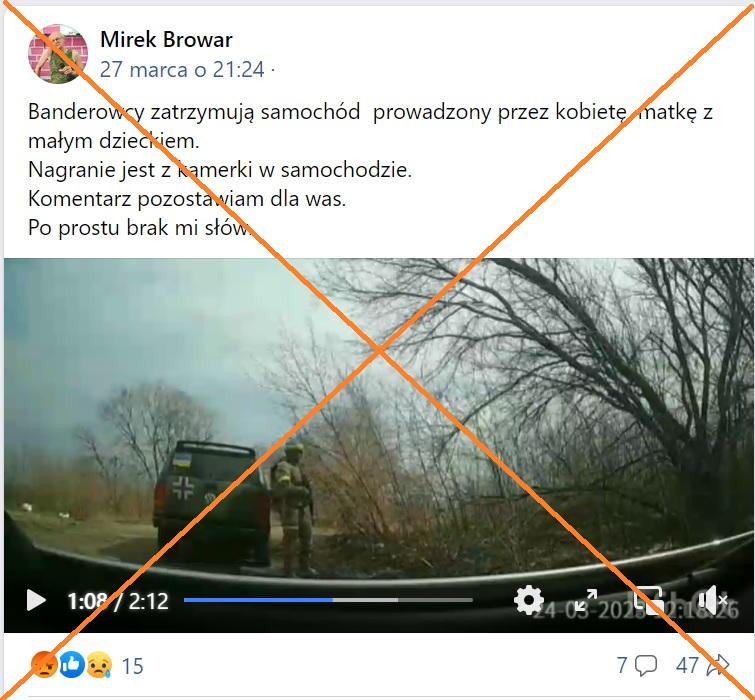Unmute the video speaker icon
This screenshot has width=755, height=700.
point(712,600)
